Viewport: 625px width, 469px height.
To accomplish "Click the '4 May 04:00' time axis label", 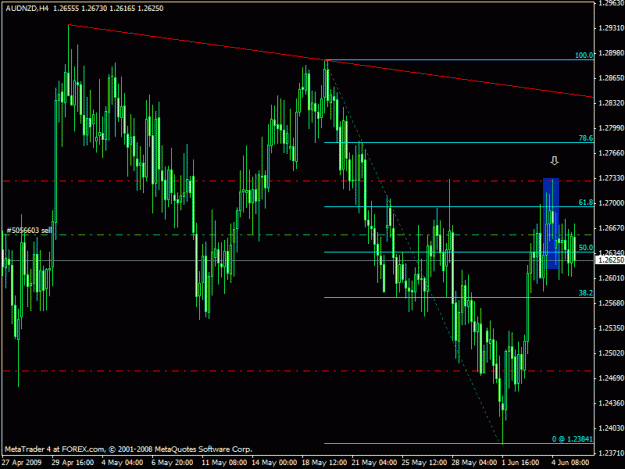I will (x=122, y=463).
